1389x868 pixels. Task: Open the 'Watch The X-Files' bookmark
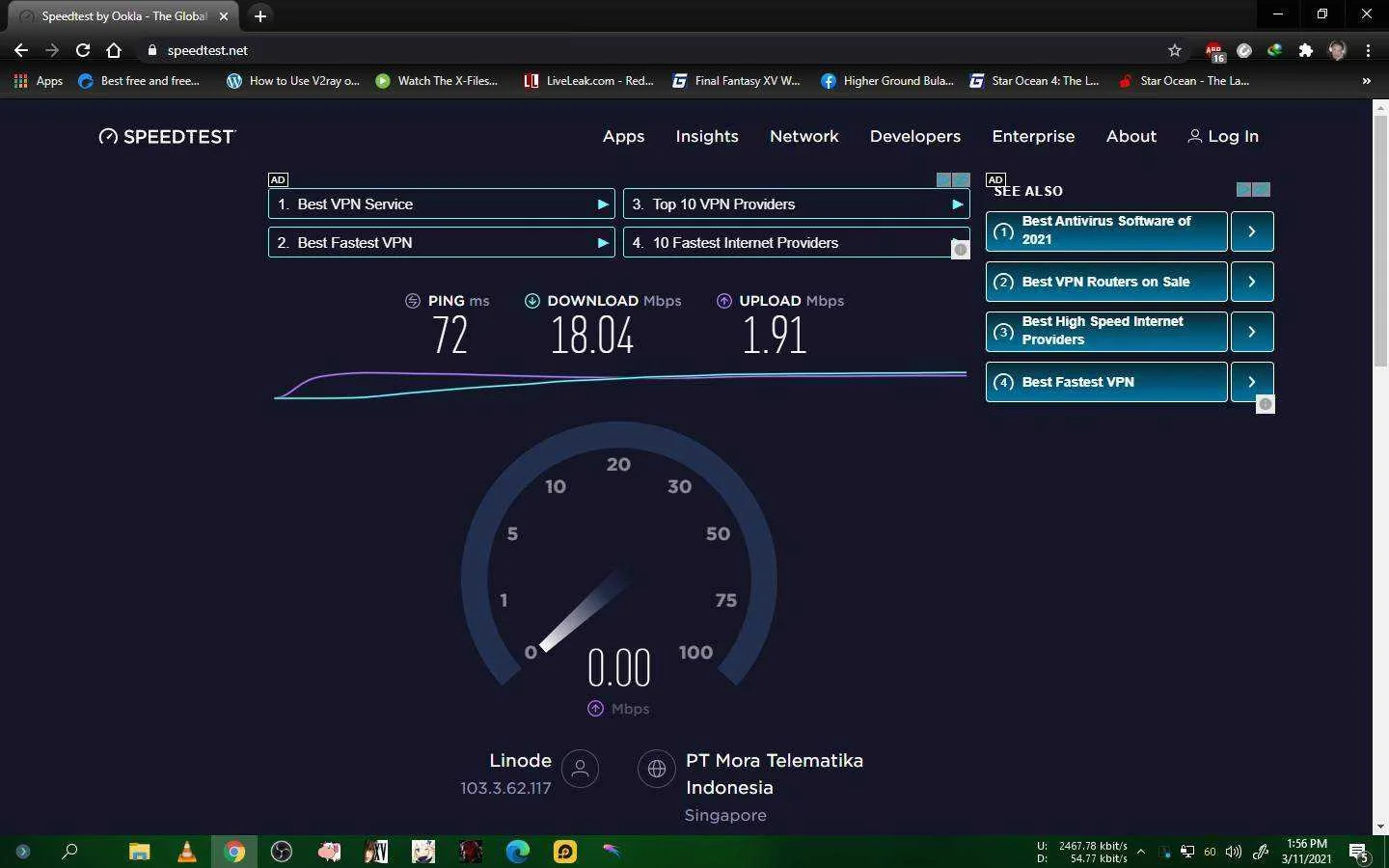(x=437, y=81)
